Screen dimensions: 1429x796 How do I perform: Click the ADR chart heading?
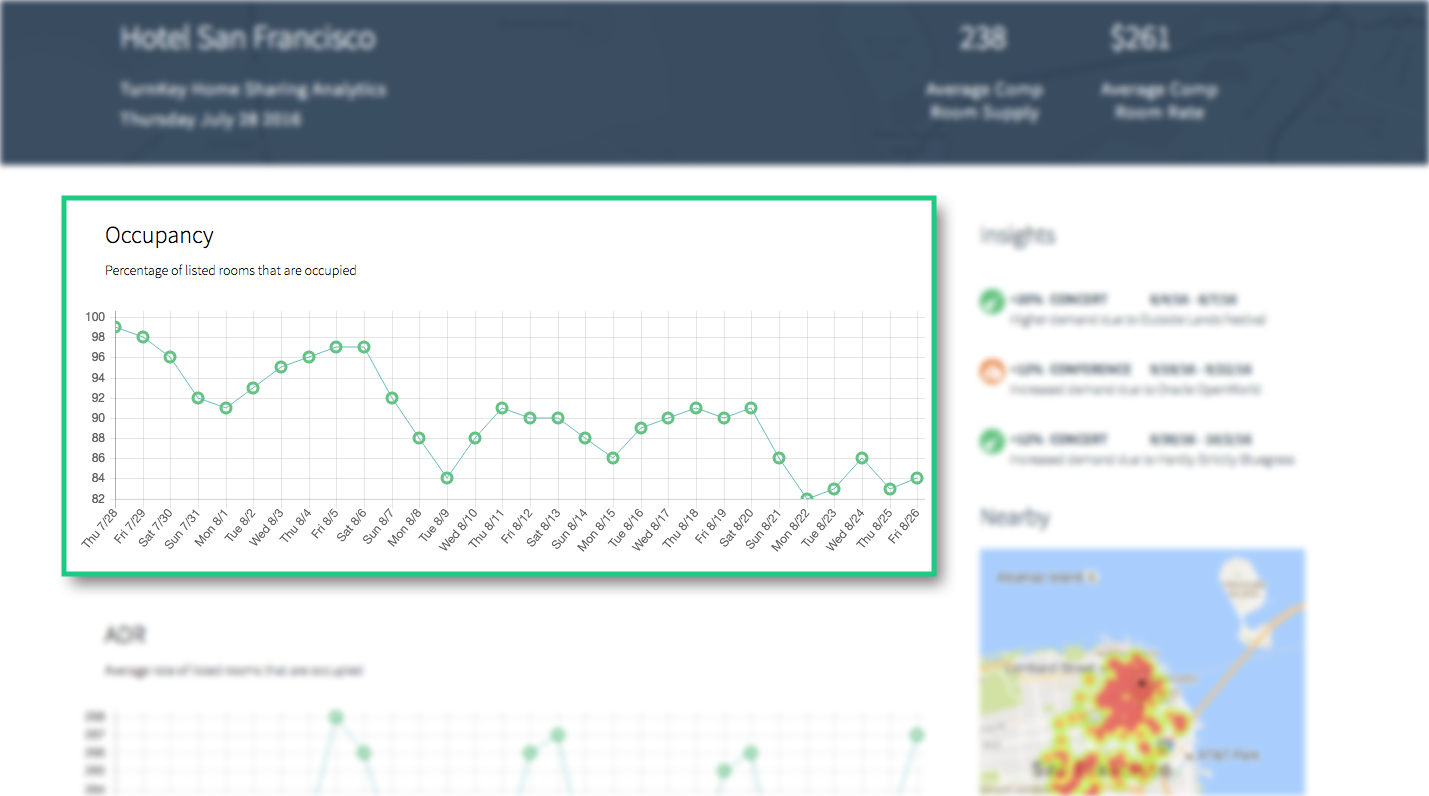(125, 635)
